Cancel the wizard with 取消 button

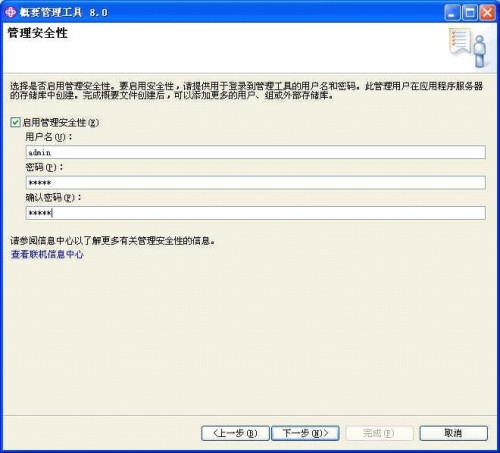(x=453, y=433)
